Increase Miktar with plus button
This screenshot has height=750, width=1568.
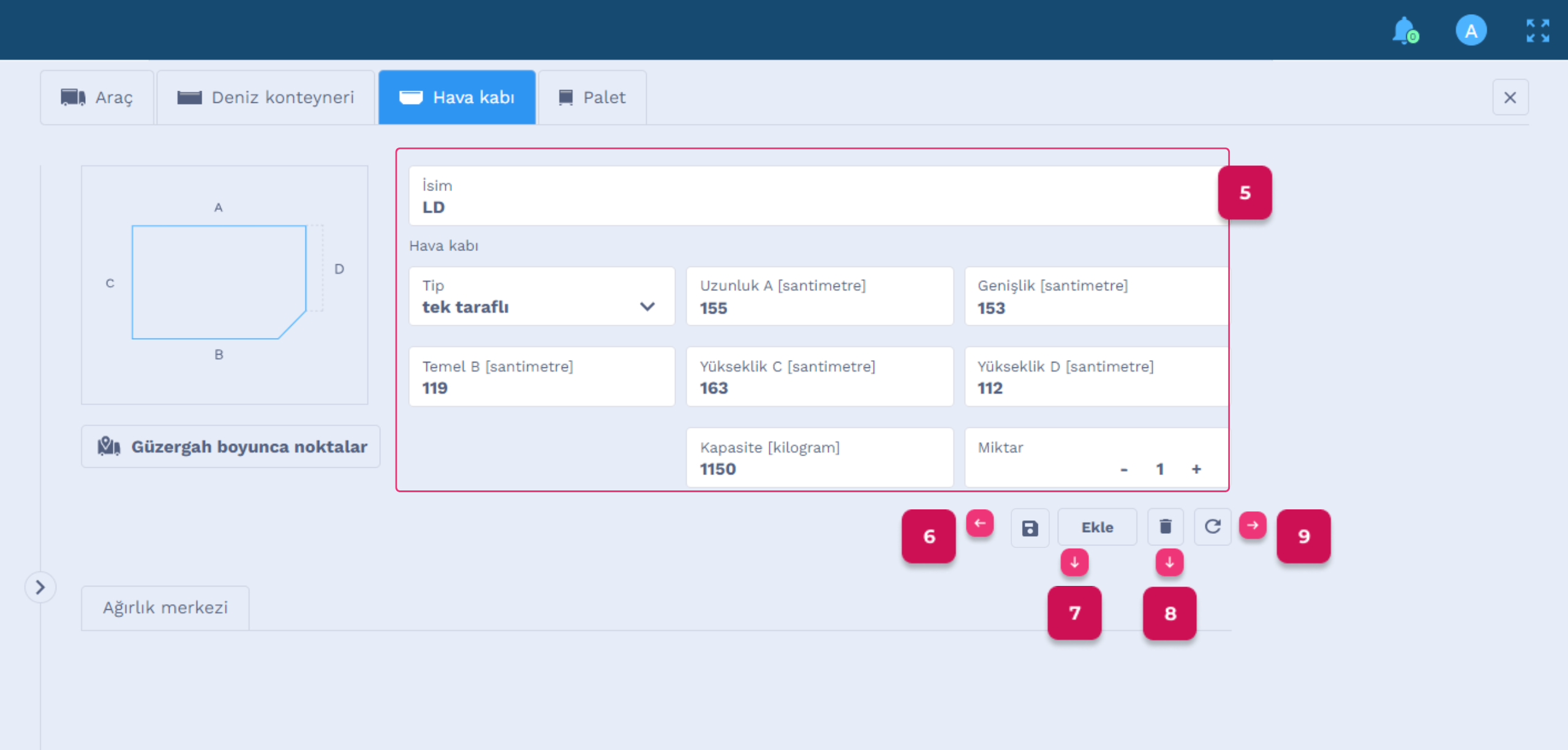[x=1196, y=469]
